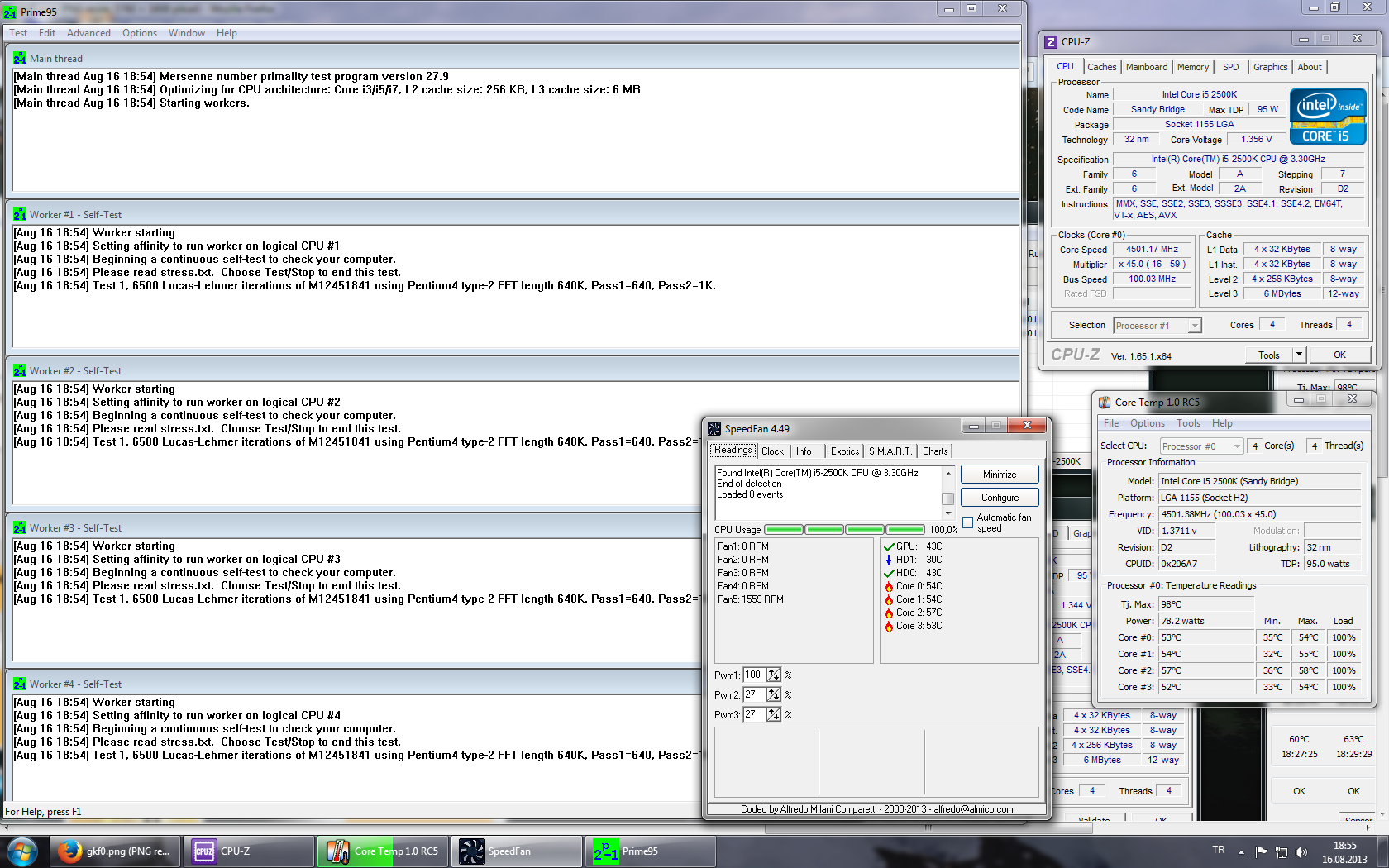Click the SpeedFan title bar icon
Image resolution: width=1389 pixels, height=868 pixels.
coord(714,429)
